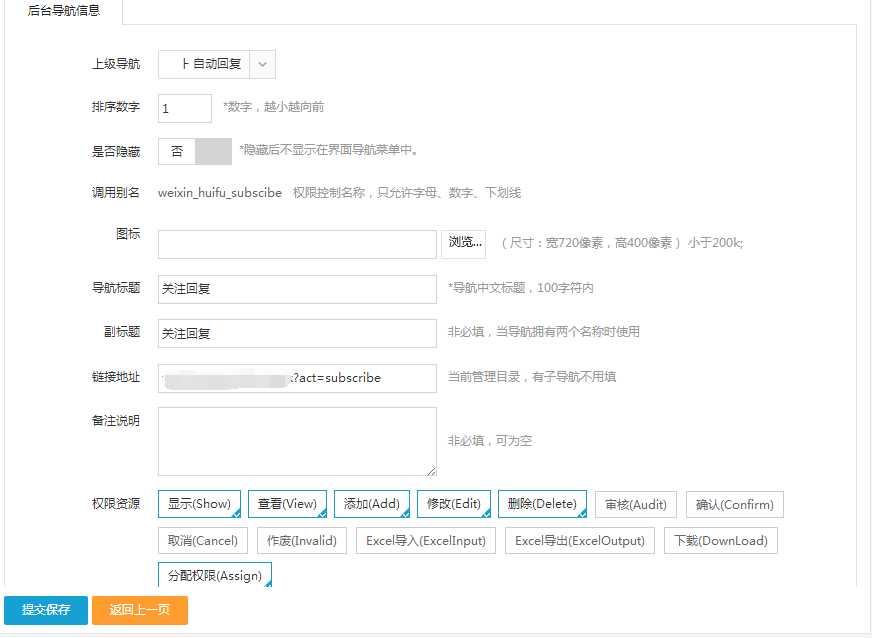Image resolution: width=872 pixels, height=638 pixels.
Task: Toggle the 添加(Add) permission
Action: tap(371, 504)
